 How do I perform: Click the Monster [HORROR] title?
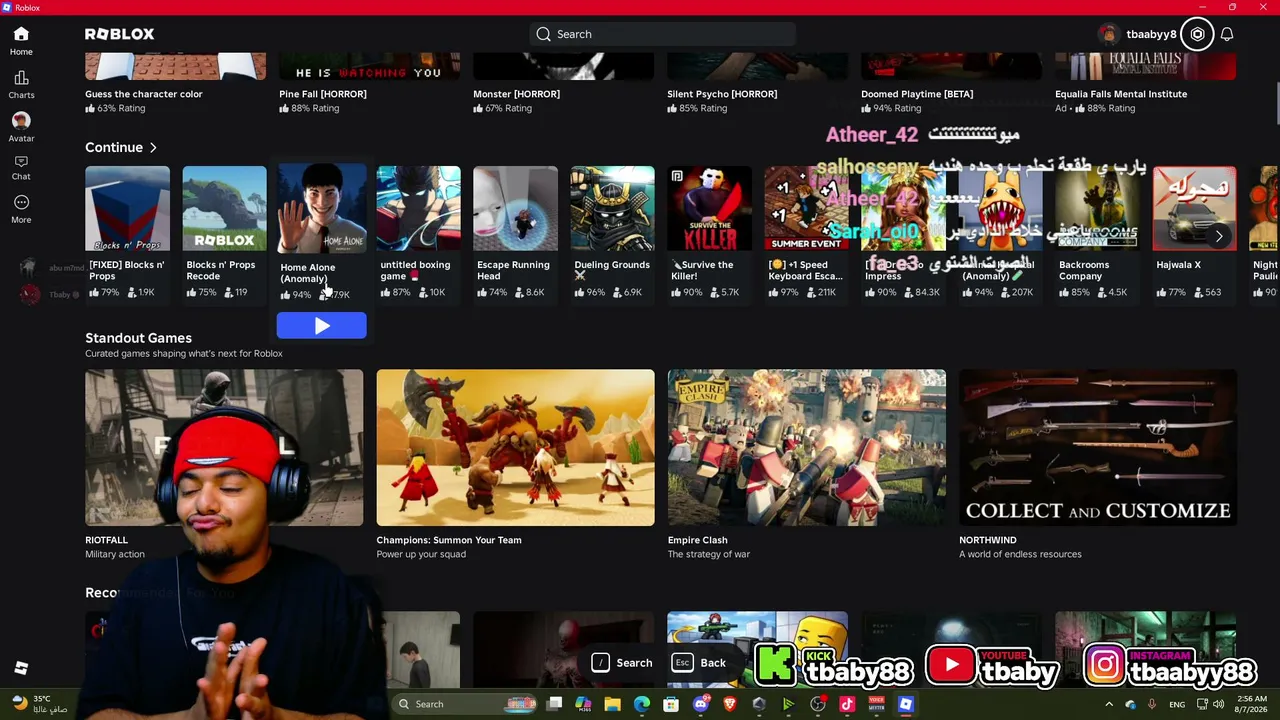point(516,94)
